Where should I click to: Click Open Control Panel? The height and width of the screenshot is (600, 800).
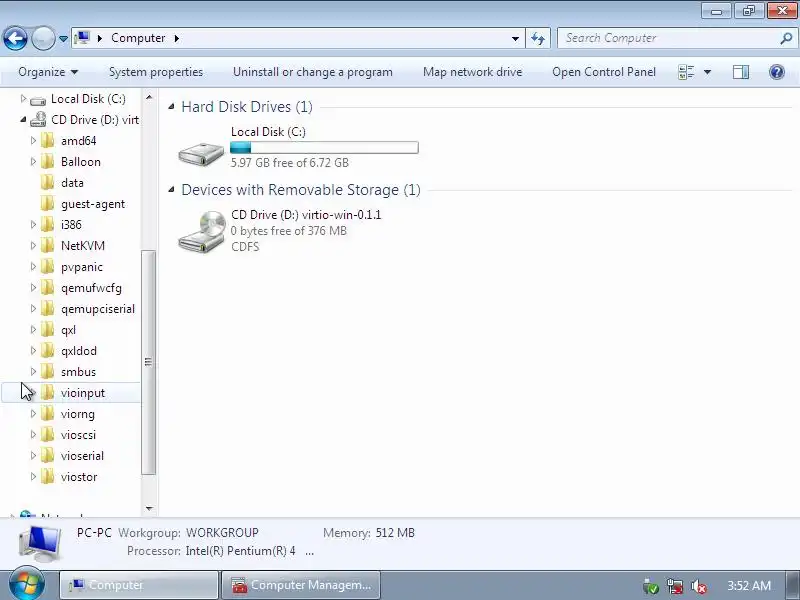[x=604, y=72]
